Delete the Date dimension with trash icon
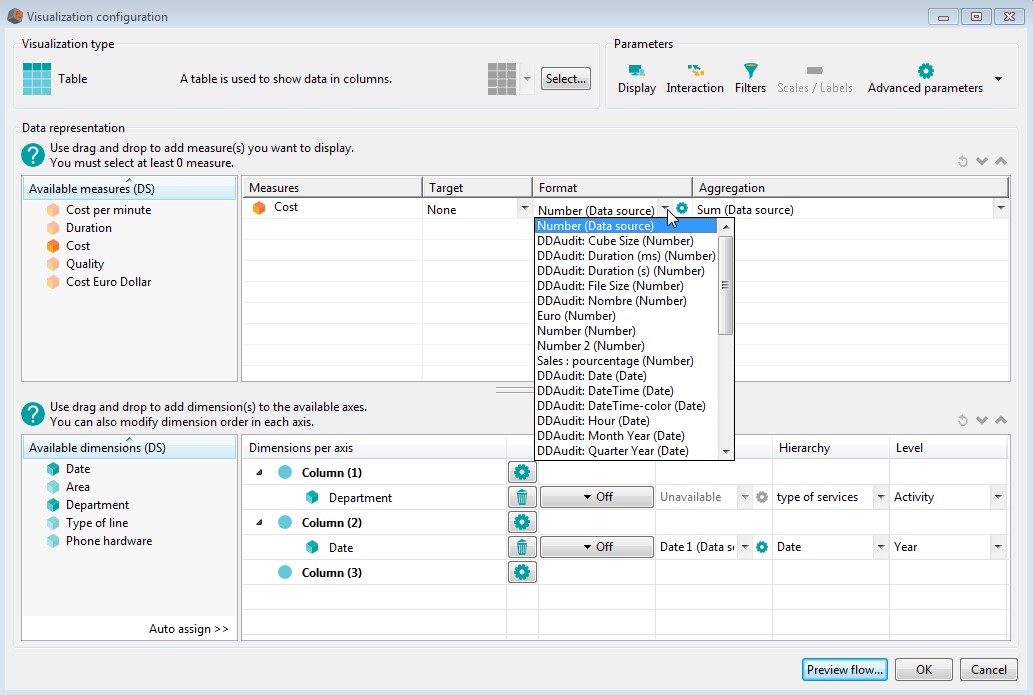 pyautogui.click(x=522, y=547)
